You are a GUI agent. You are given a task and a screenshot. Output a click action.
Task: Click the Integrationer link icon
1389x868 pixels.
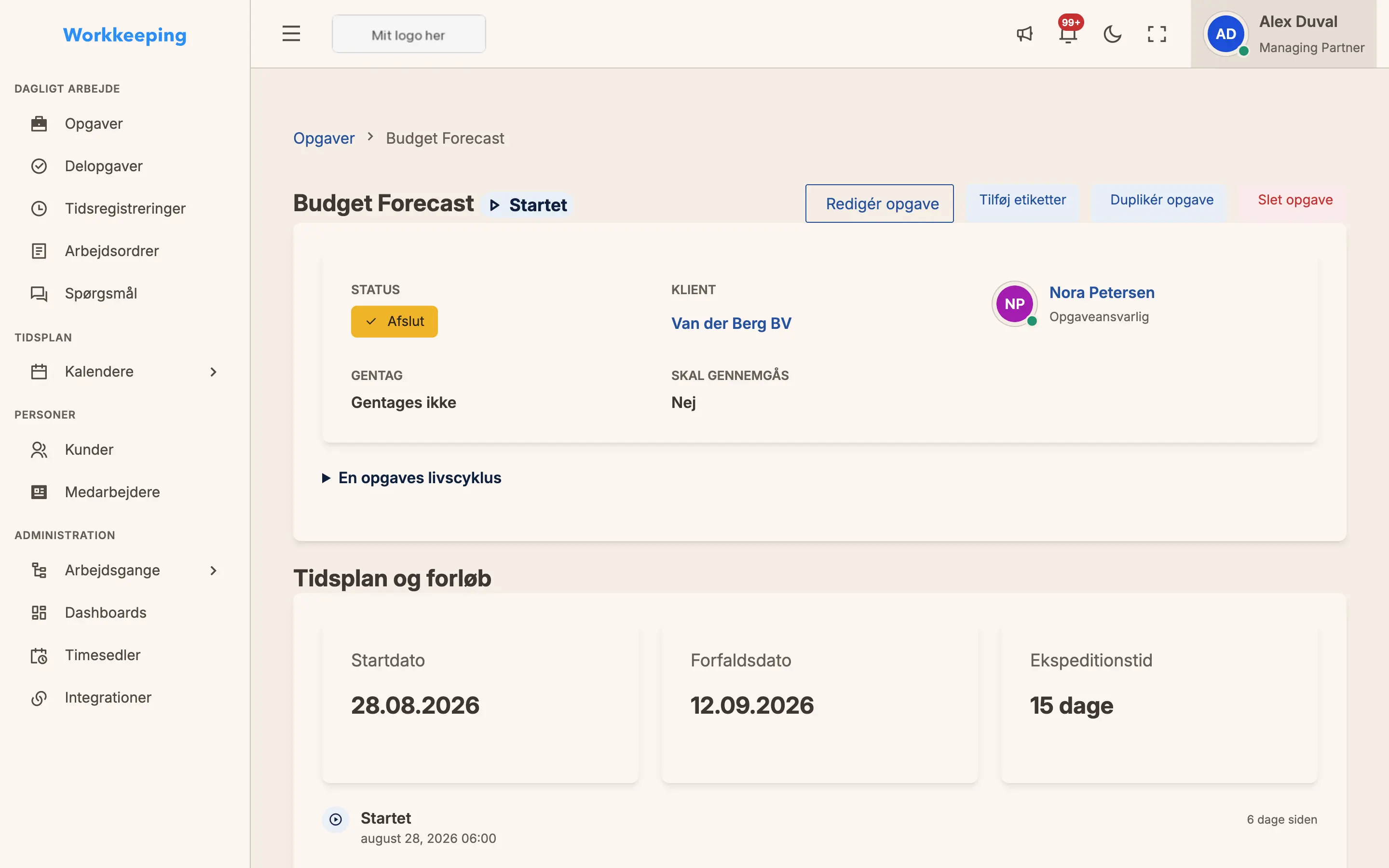39,697
